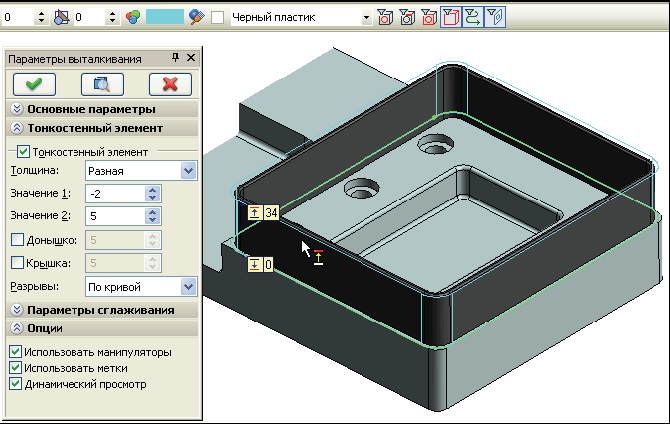This screenshot has width=670, height=424.
Task: Click the 34 extrusion length label in viewport
Action: pos(271,212)
